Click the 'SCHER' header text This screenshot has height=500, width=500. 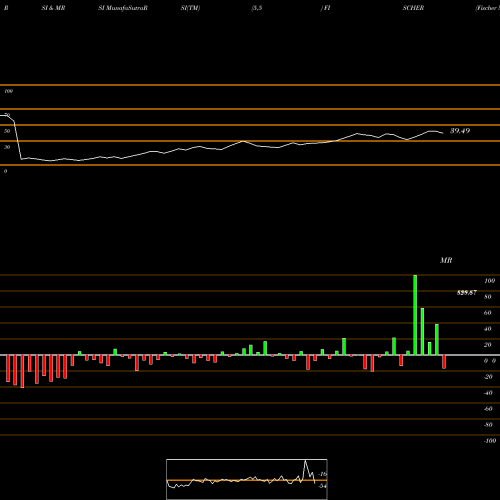pyautogui.click(x=413, y=8)
